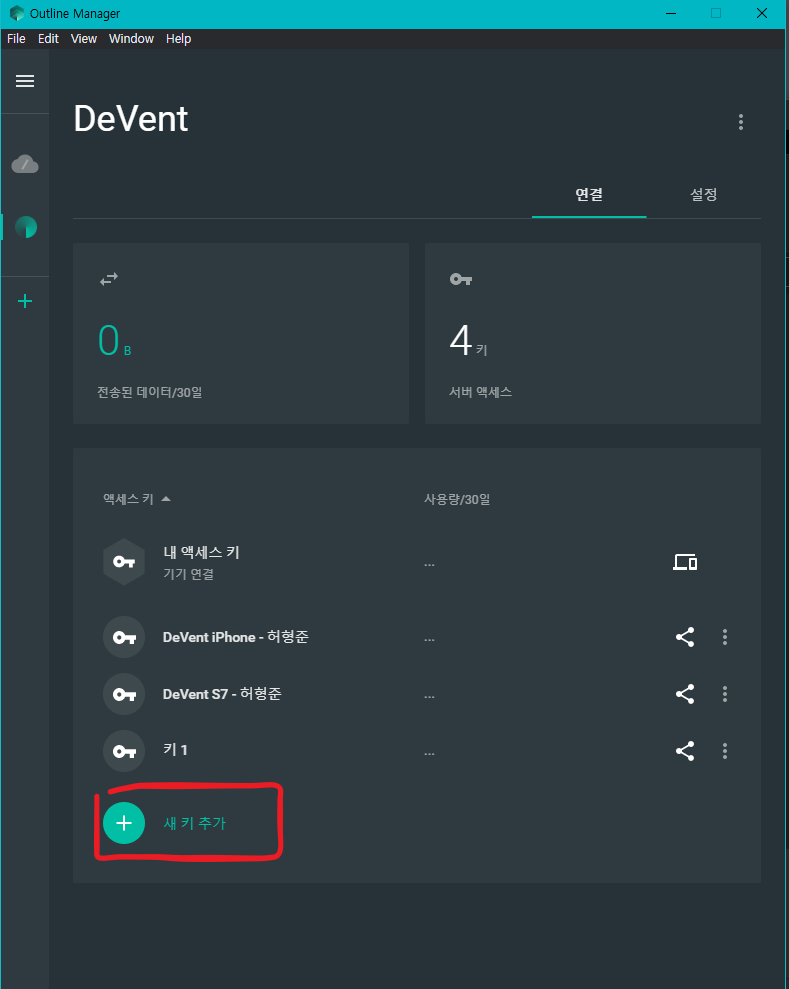
Task: Click the 사용량/30일 column header
Action: [x=457, y=499]
